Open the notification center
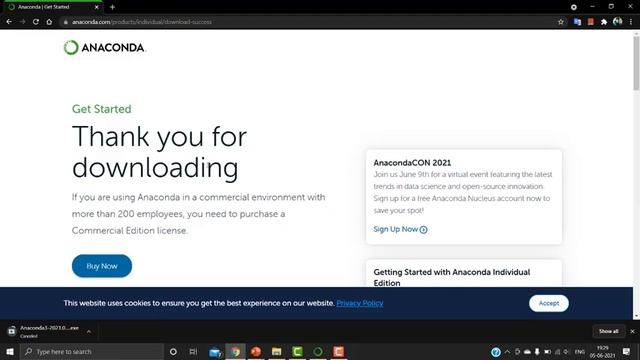This screenshot has width=640, height=360. (x=627, y=351)
